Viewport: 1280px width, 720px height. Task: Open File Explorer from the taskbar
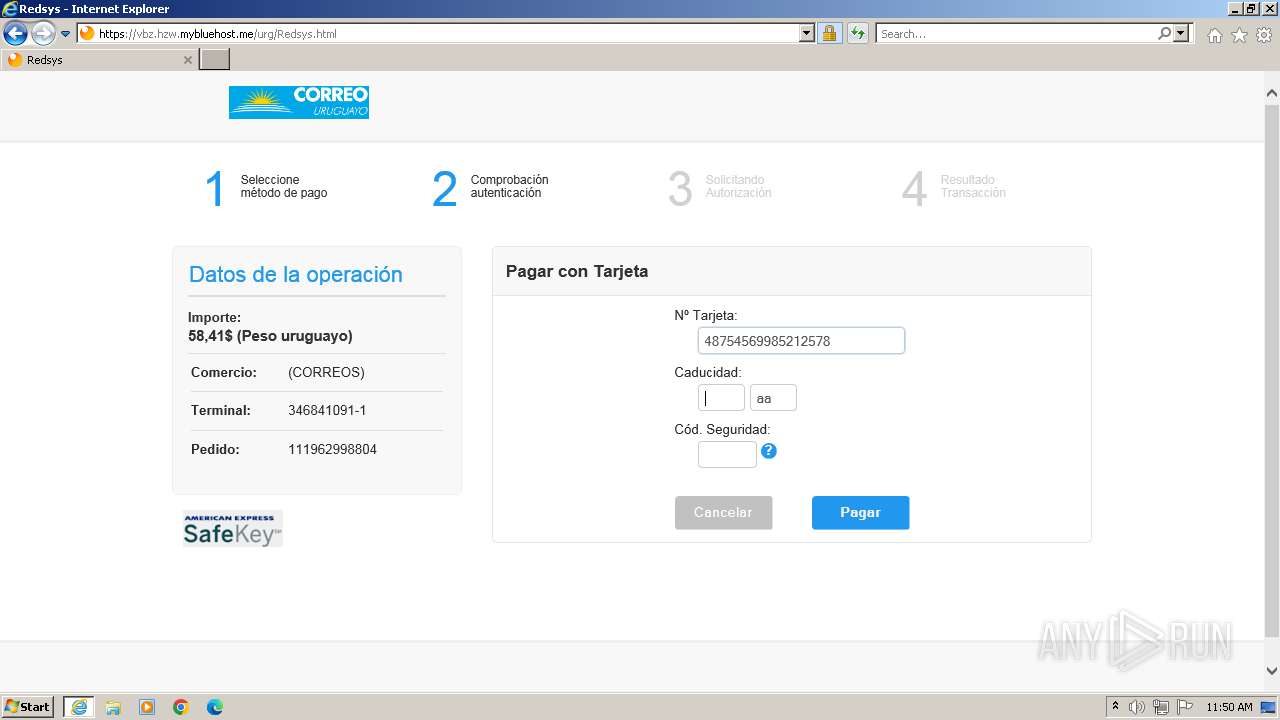[113, 707]
